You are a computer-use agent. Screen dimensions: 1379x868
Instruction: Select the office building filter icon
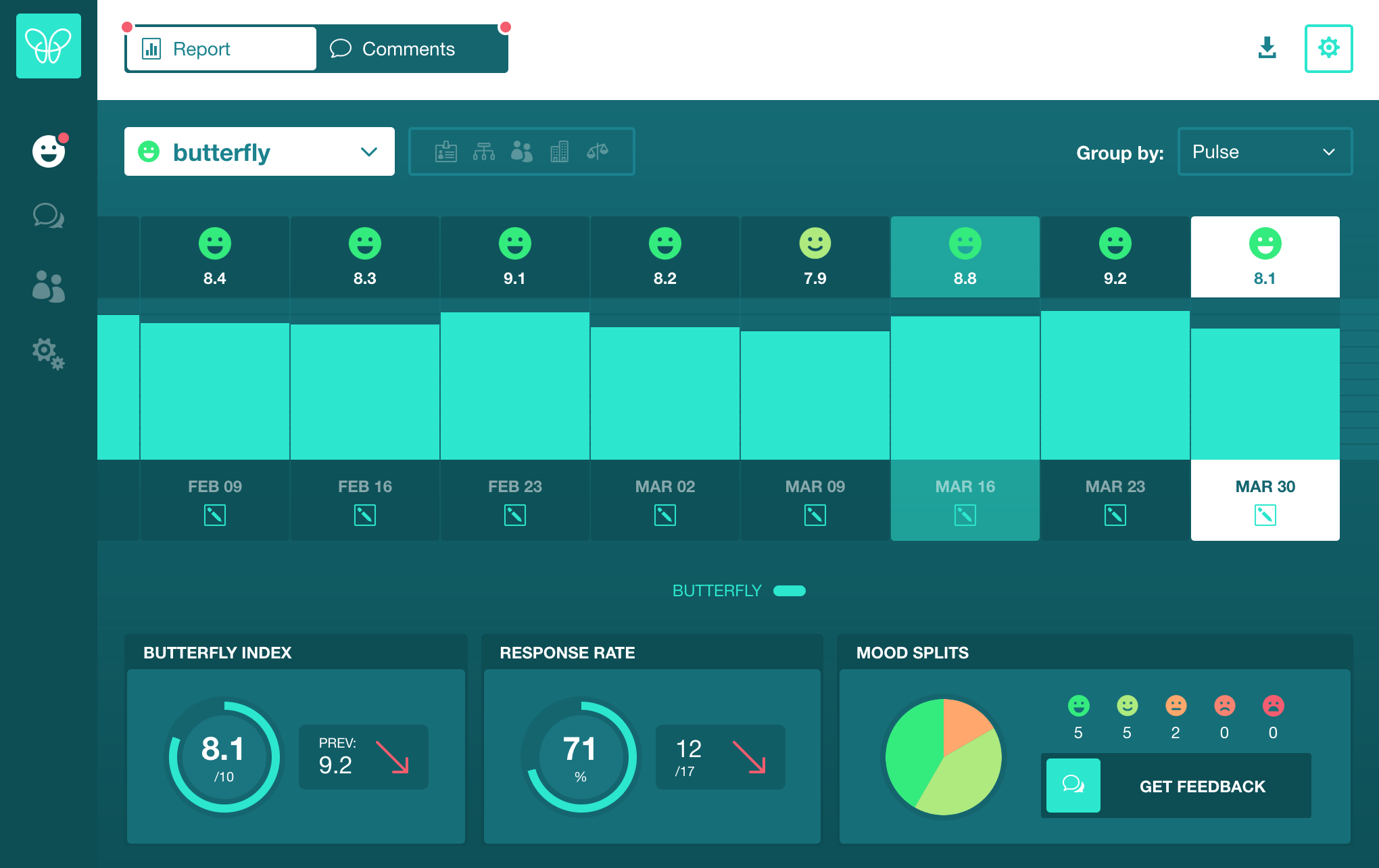point(560,151)
